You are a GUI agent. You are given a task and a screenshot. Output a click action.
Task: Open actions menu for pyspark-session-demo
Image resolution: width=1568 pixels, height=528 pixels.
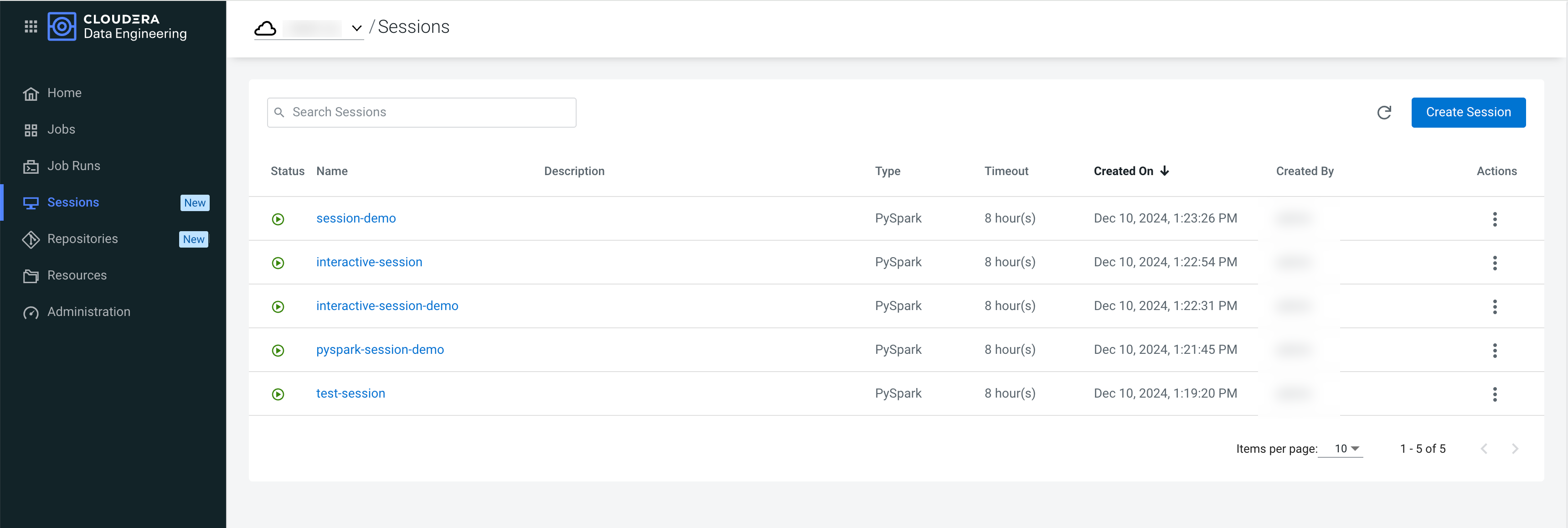click(x=1494, y=350)
